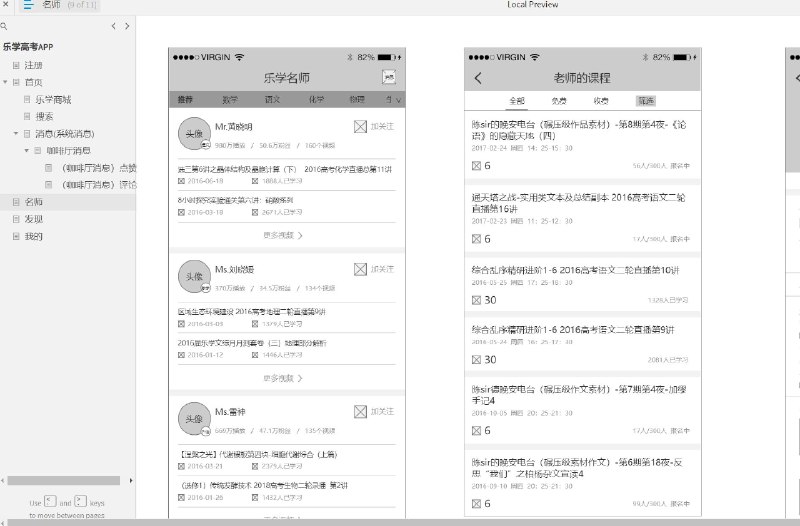Select the 收费 course tab
800x526 pixels.
pos(601,101)
